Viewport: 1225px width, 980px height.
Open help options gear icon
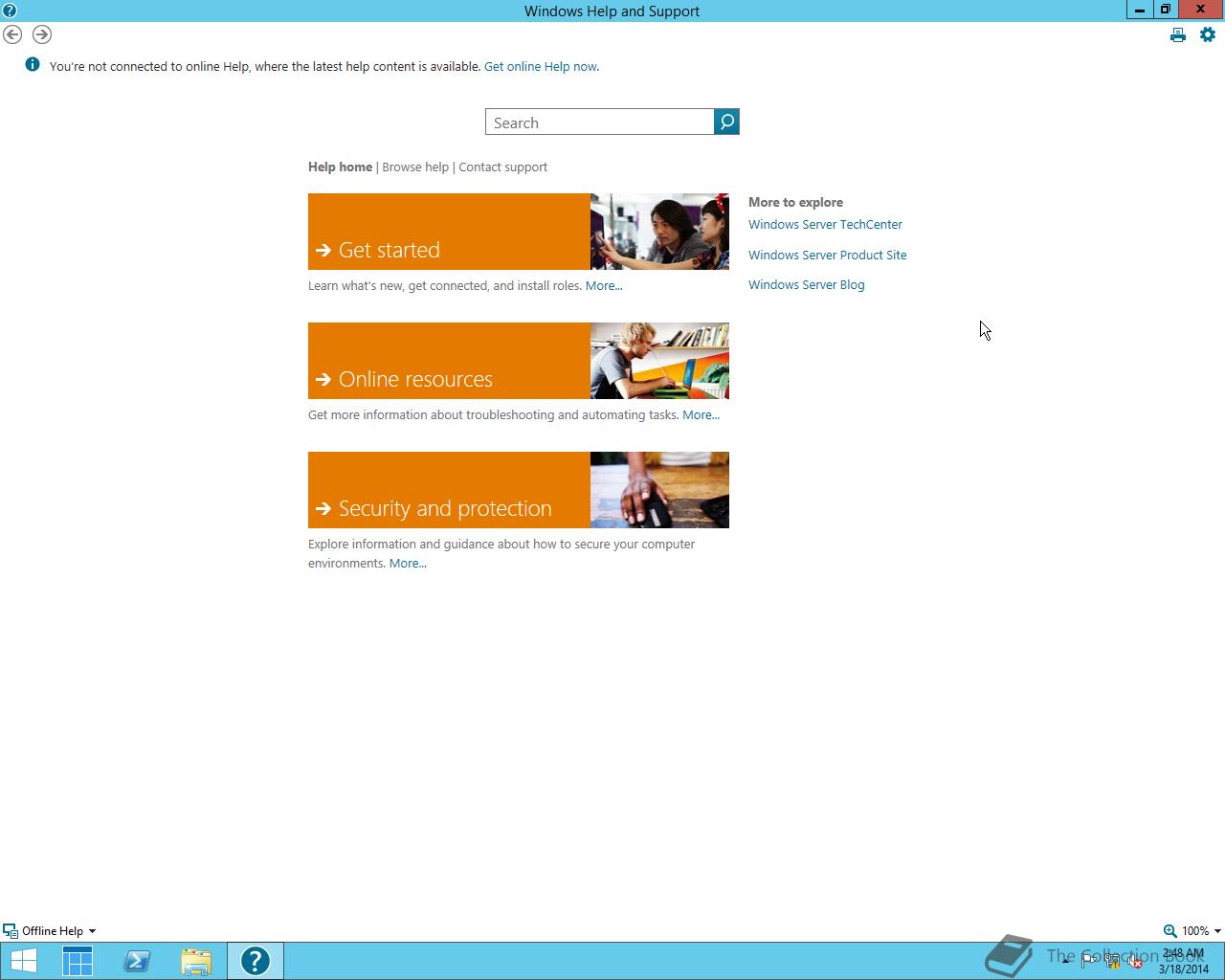1208,34
